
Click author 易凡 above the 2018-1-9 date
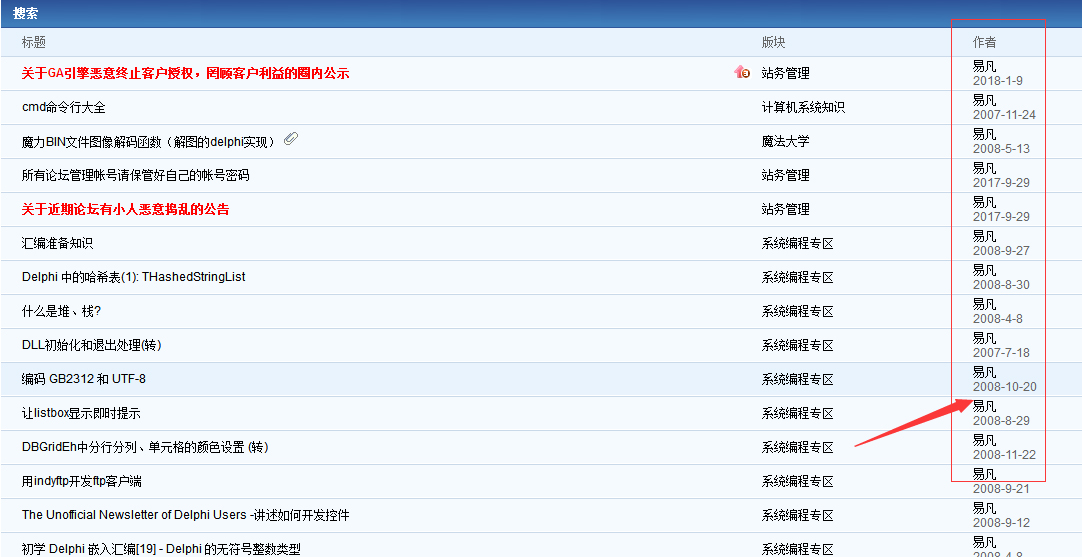click(984, 66)
